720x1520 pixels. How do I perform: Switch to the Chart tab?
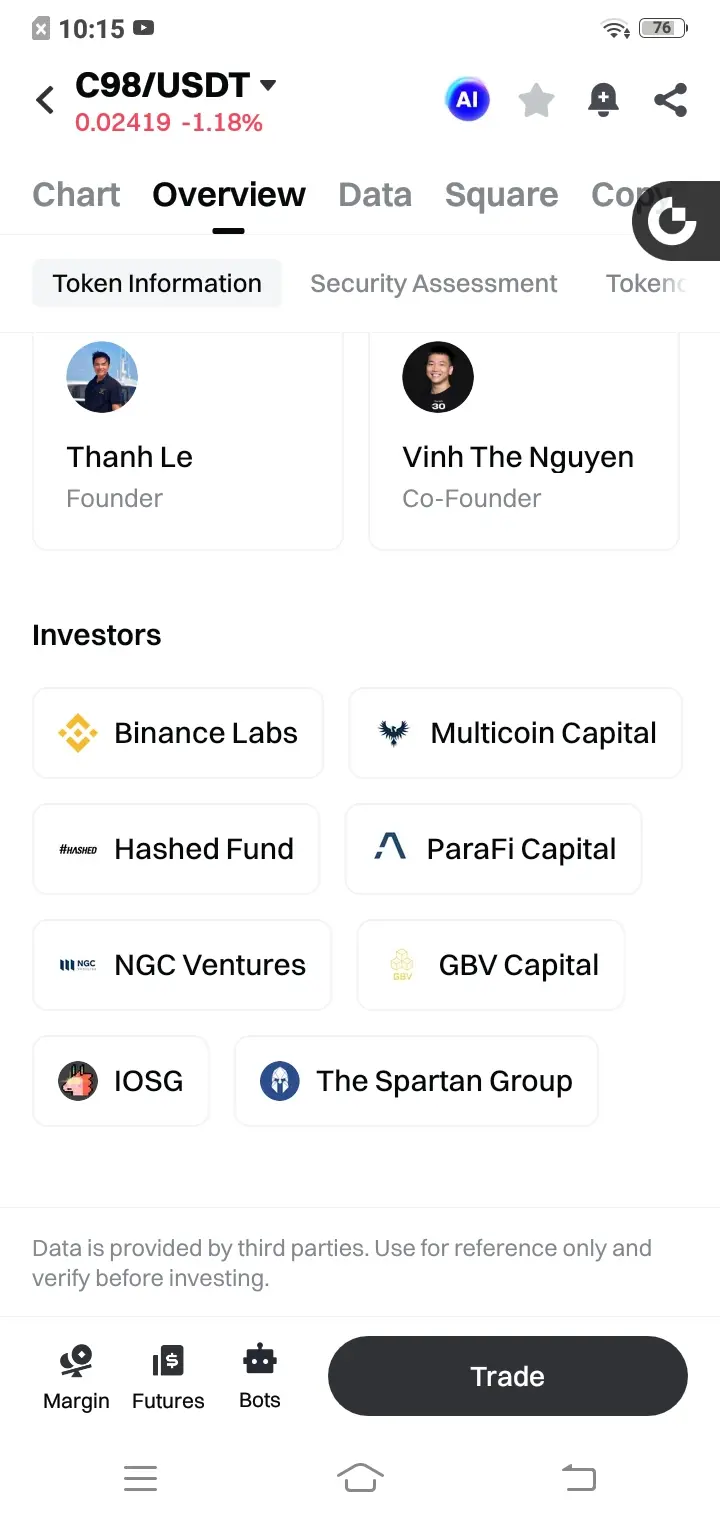76,195
